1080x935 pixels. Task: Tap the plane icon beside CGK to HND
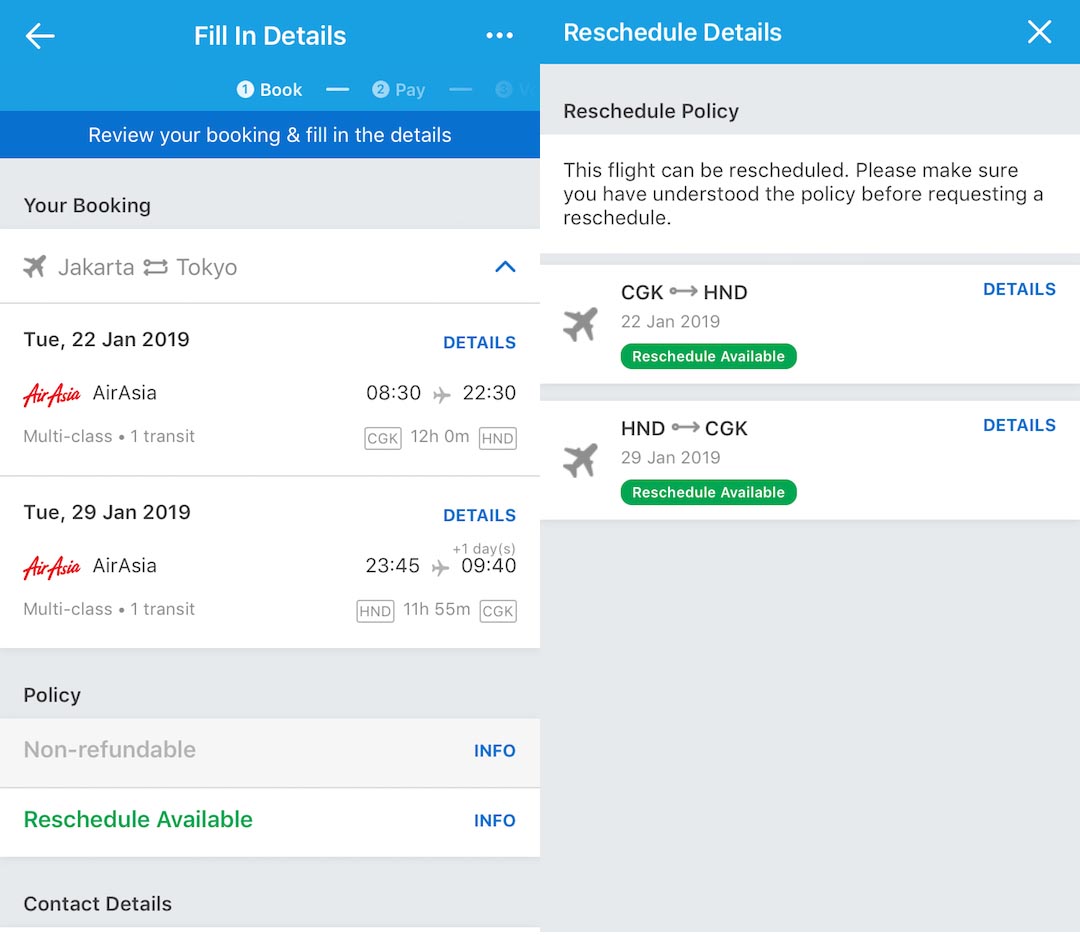pyautogui.click(x=580, y=324)
